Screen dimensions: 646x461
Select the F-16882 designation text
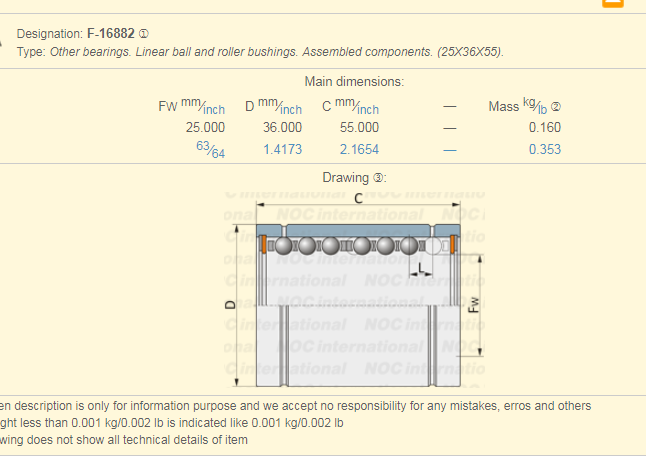(x=110, y=34)
